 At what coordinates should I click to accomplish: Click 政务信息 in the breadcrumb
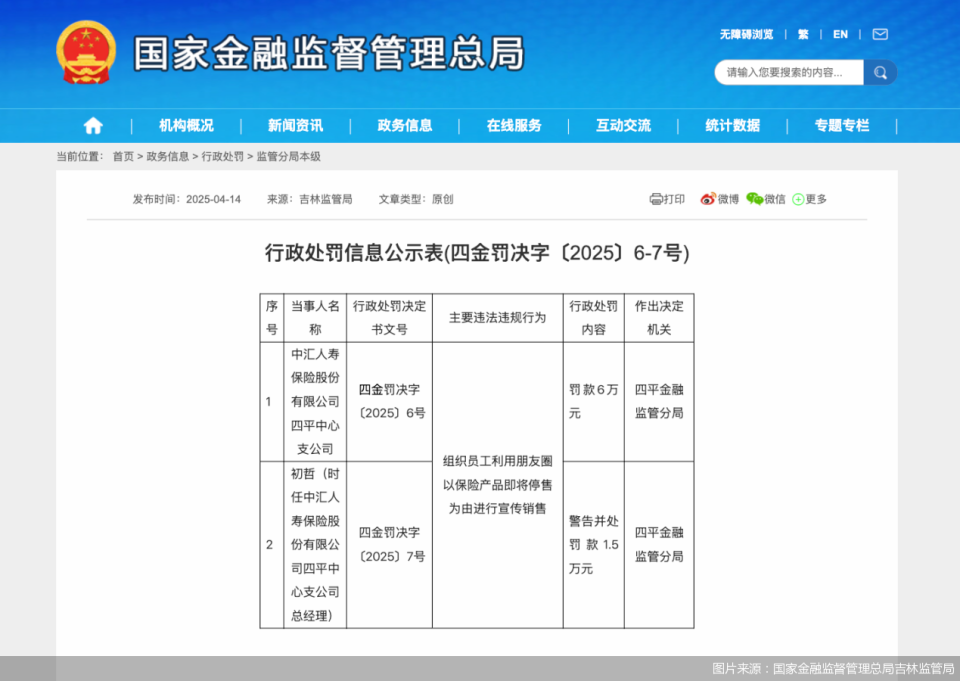[x=168, y=157]
